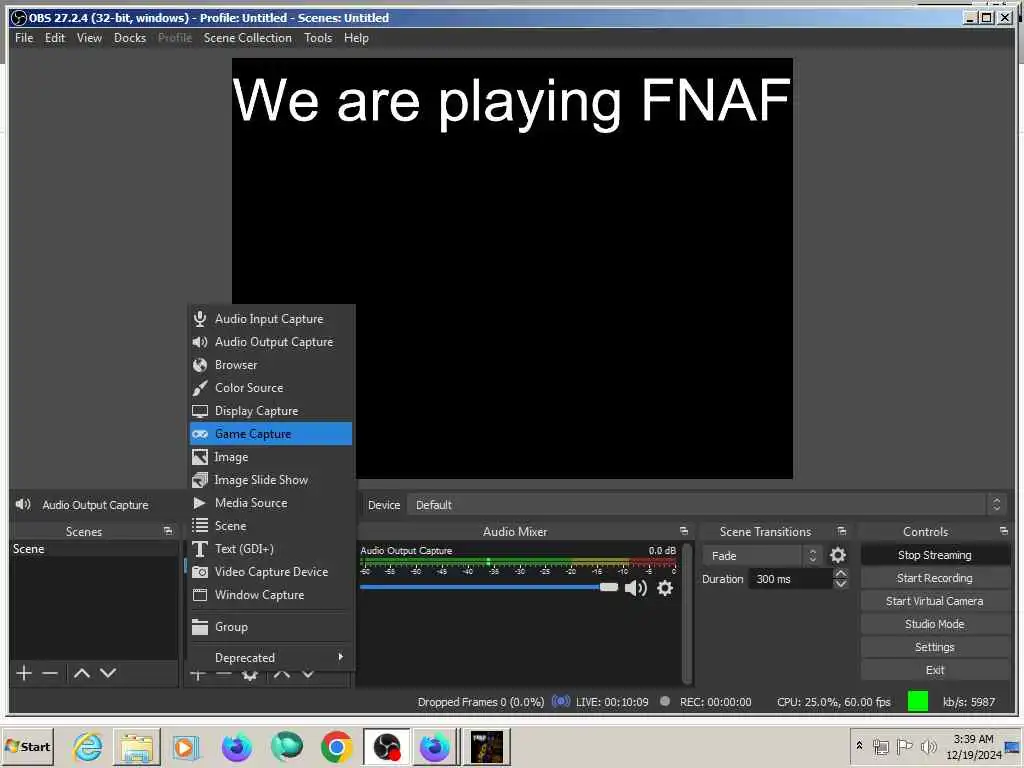The image size is (1024, 768).
Task: Click the tray Action Center flag icon
Action: [x=904, y=746]
